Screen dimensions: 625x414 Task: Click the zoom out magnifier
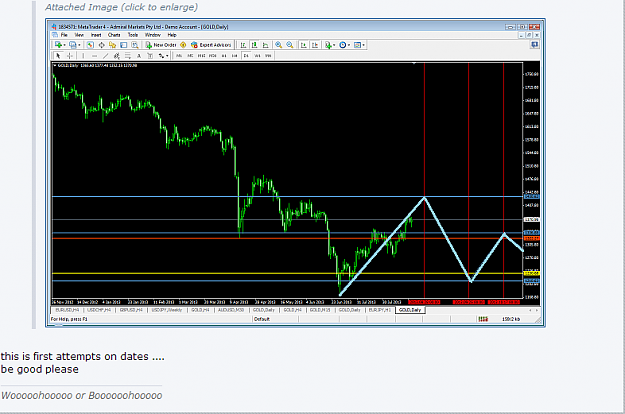coord(290,45)
